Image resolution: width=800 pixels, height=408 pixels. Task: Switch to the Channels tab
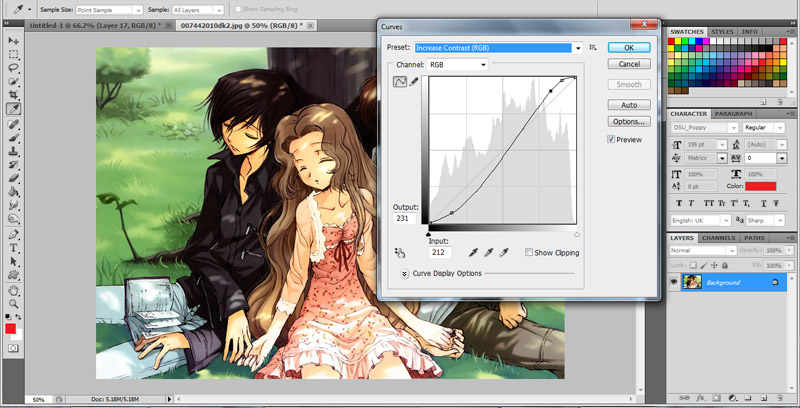click(x=718, y=238)
